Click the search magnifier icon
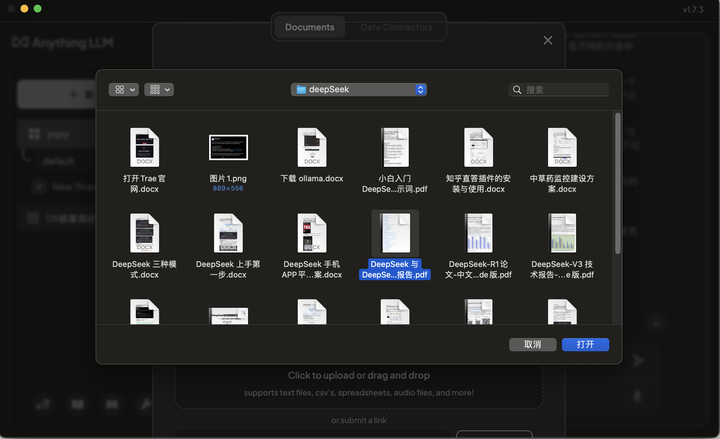This screenshot has height=439, width=720. [517, 90]
